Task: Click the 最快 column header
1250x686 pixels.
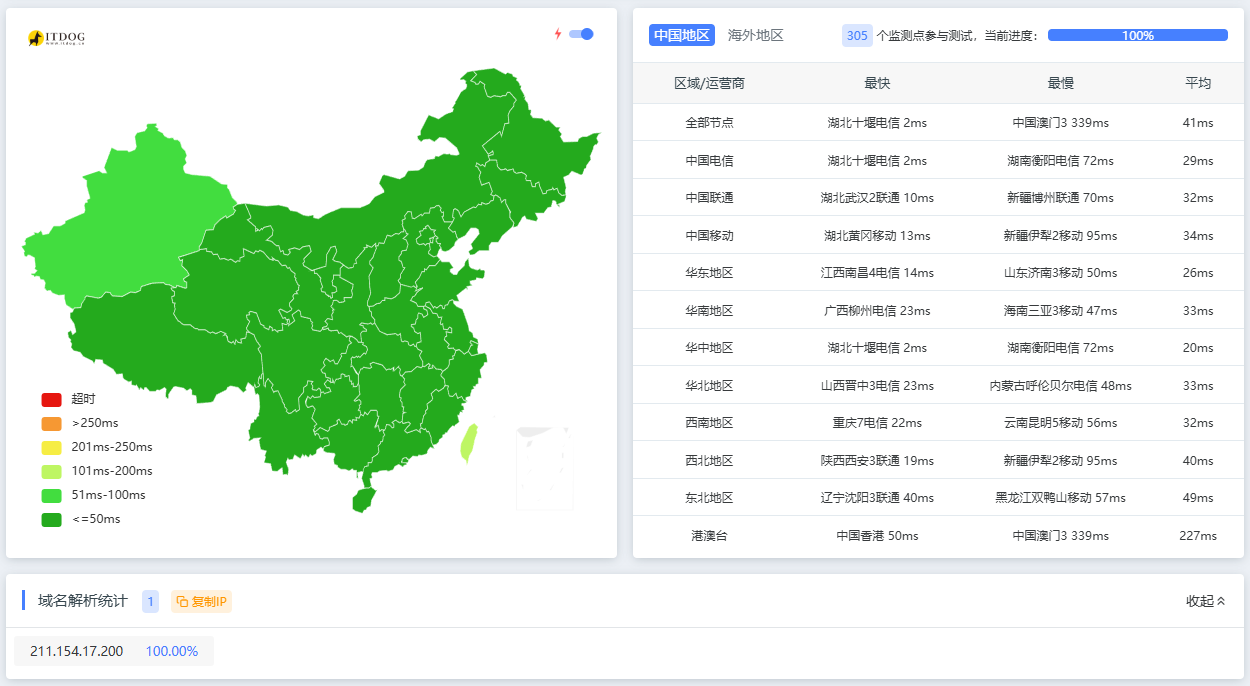Action: 877,83
